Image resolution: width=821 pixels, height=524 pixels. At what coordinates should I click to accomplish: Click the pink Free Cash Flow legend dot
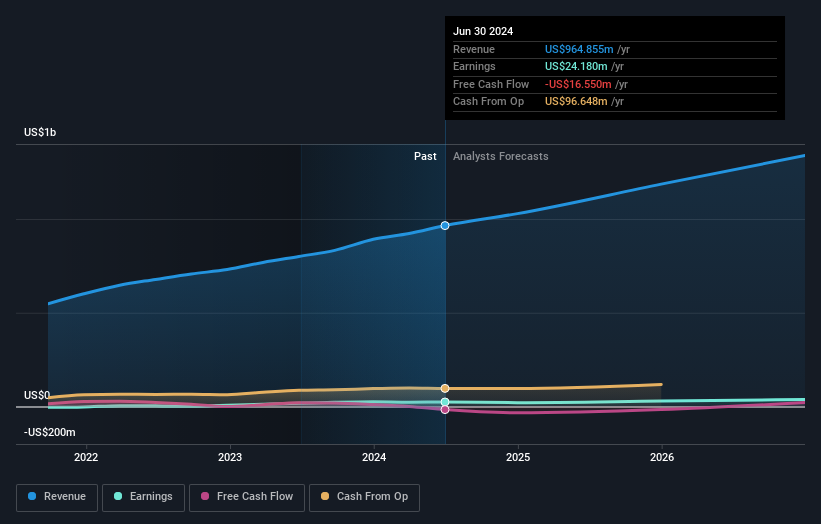tap(205, 496)
